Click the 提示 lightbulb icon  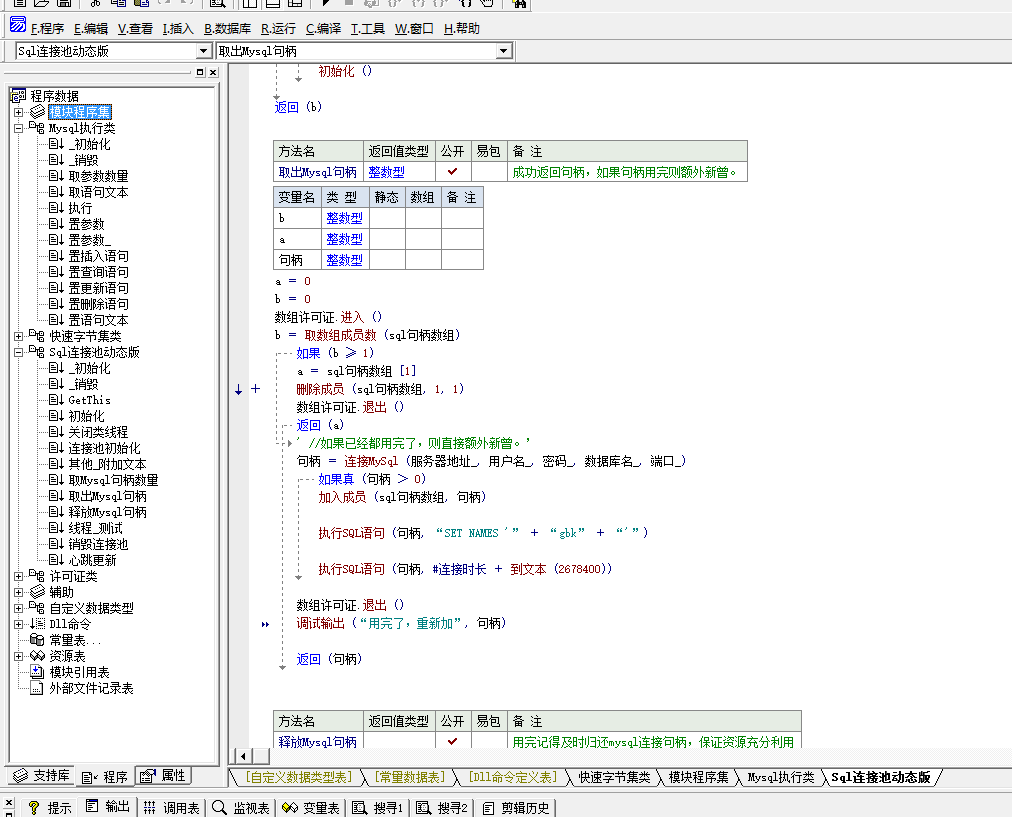tap(34, 807)
